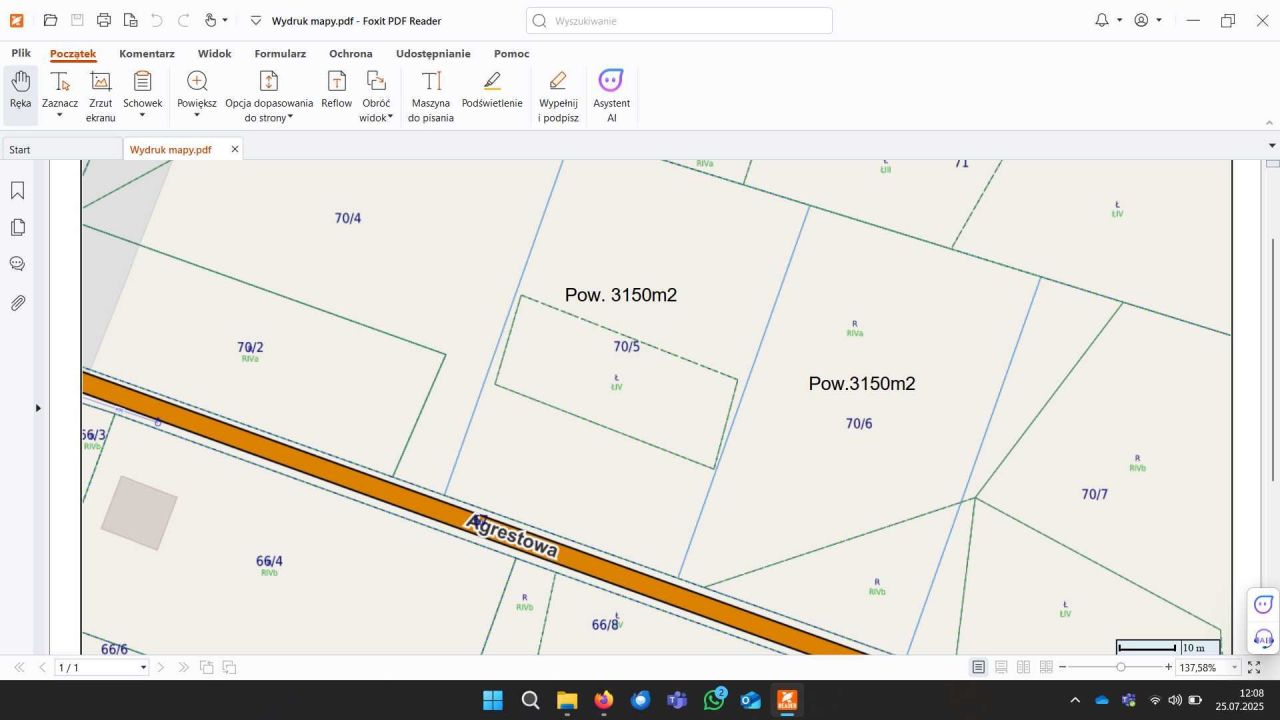Show the attachments panel paperclip icon
1280x720 pixels.
coord(17,303)
